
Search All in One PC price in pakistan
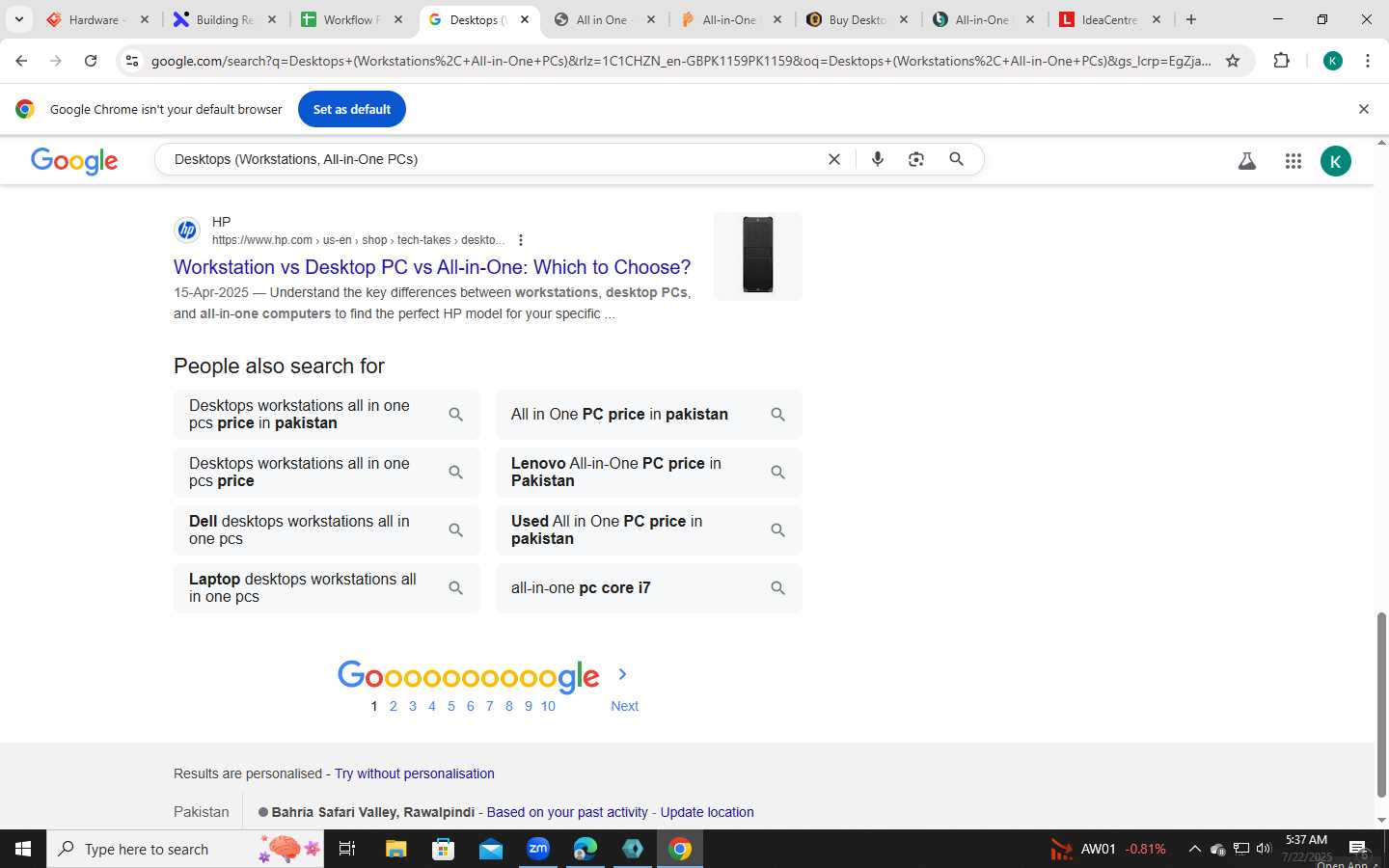tap(649, 415)
